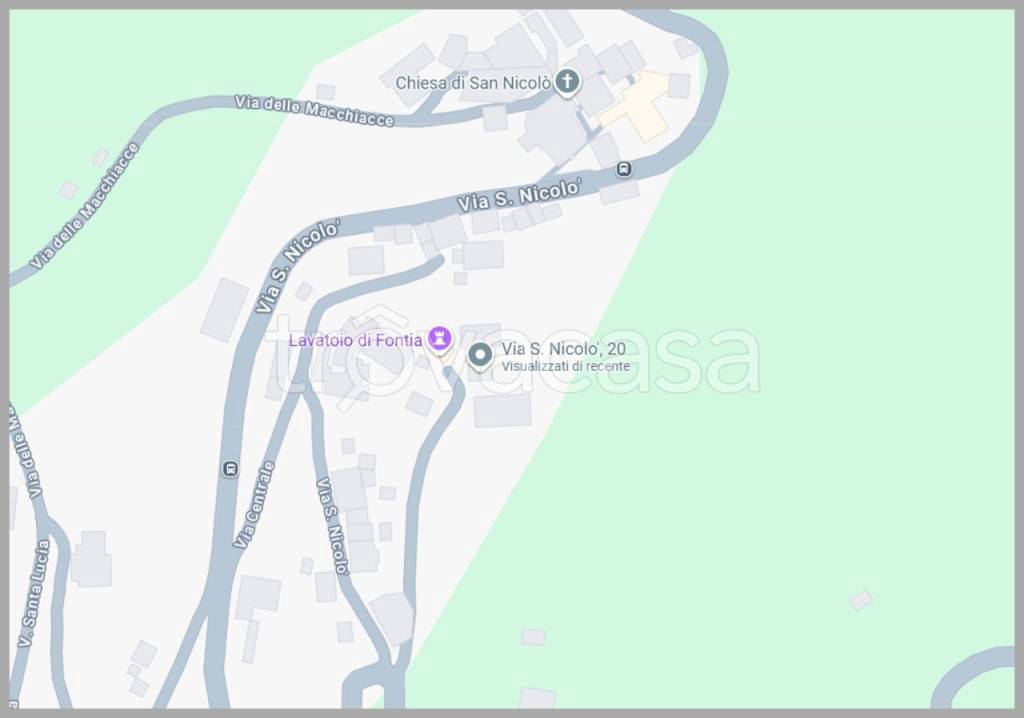Select the vertical Via S. Nicolo' label at bottom
Viewport: 1024px width, 718px height.
[332, 526]
